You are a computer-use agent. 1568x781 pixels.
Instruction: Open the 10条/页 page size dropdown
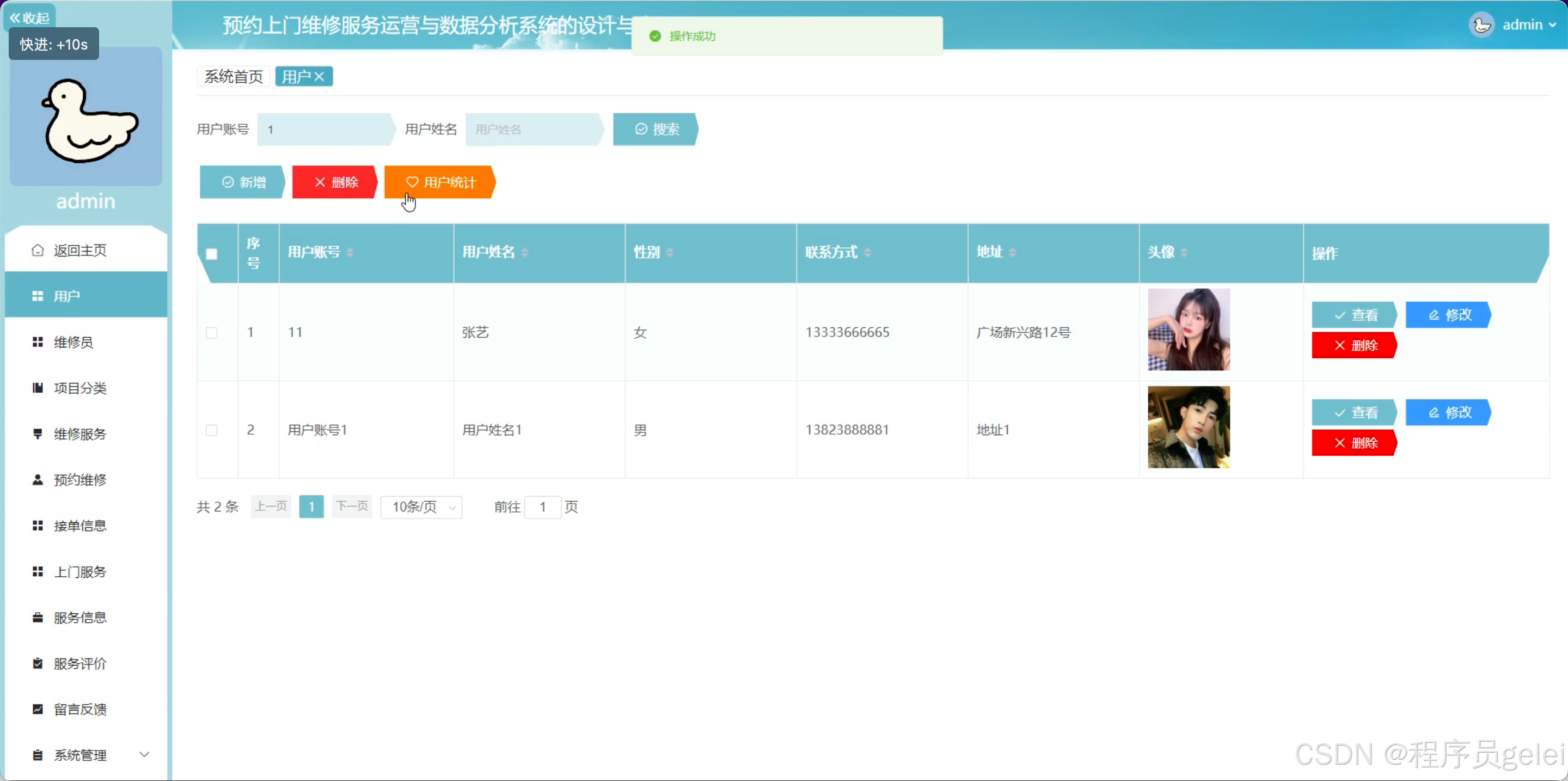click(x=421, y=507)
